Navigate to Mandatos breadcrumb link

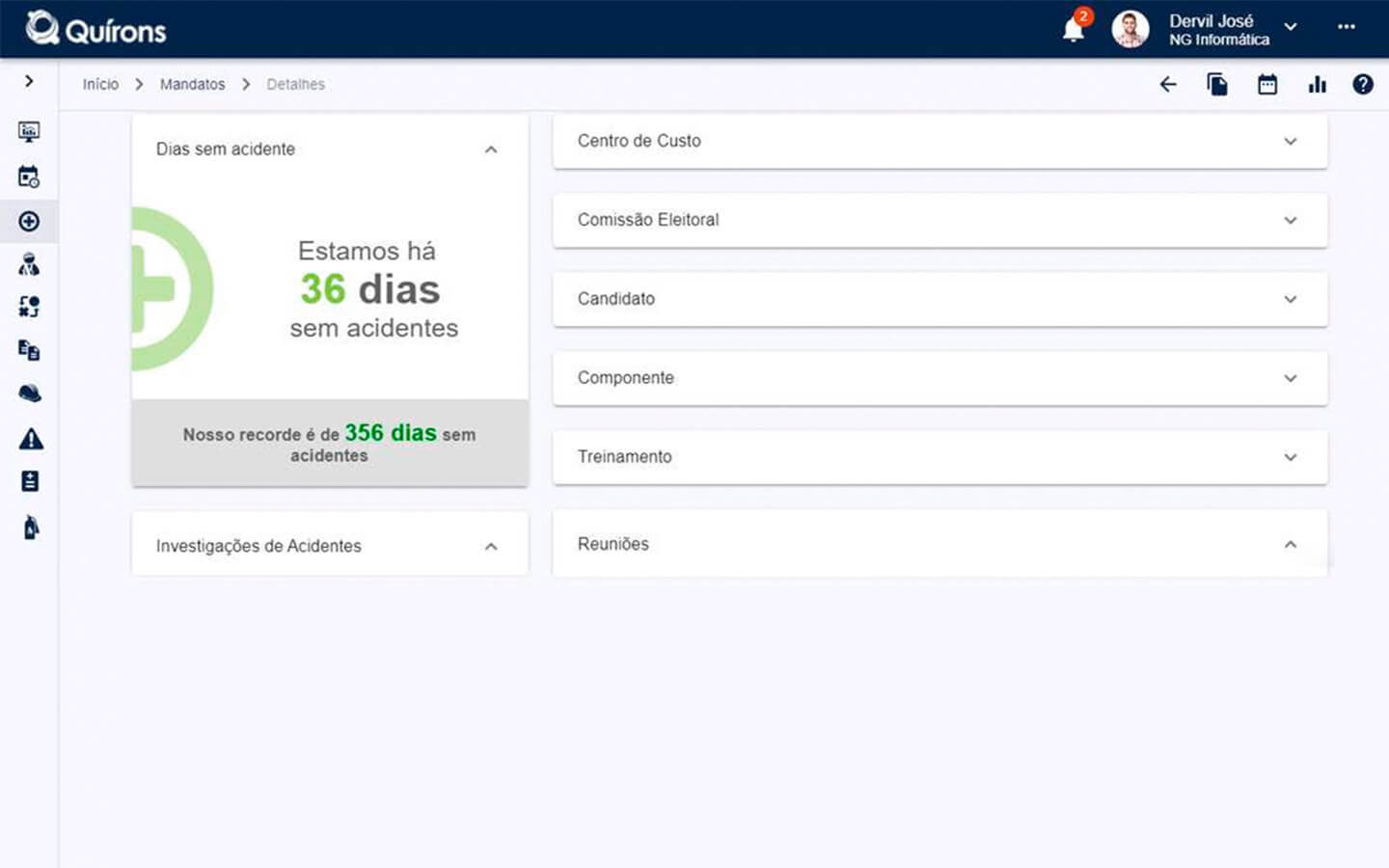192,85
